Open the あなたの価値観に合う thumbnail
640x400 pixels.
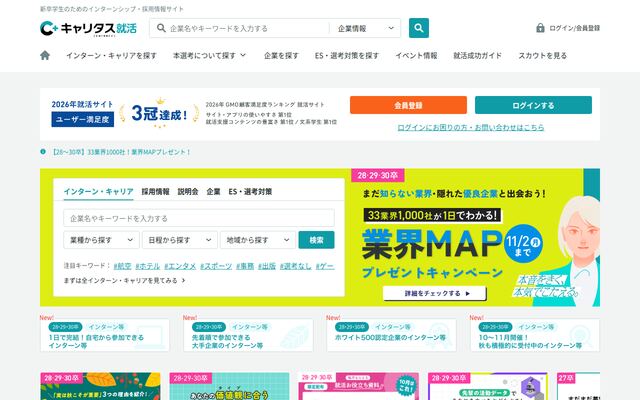229,386
